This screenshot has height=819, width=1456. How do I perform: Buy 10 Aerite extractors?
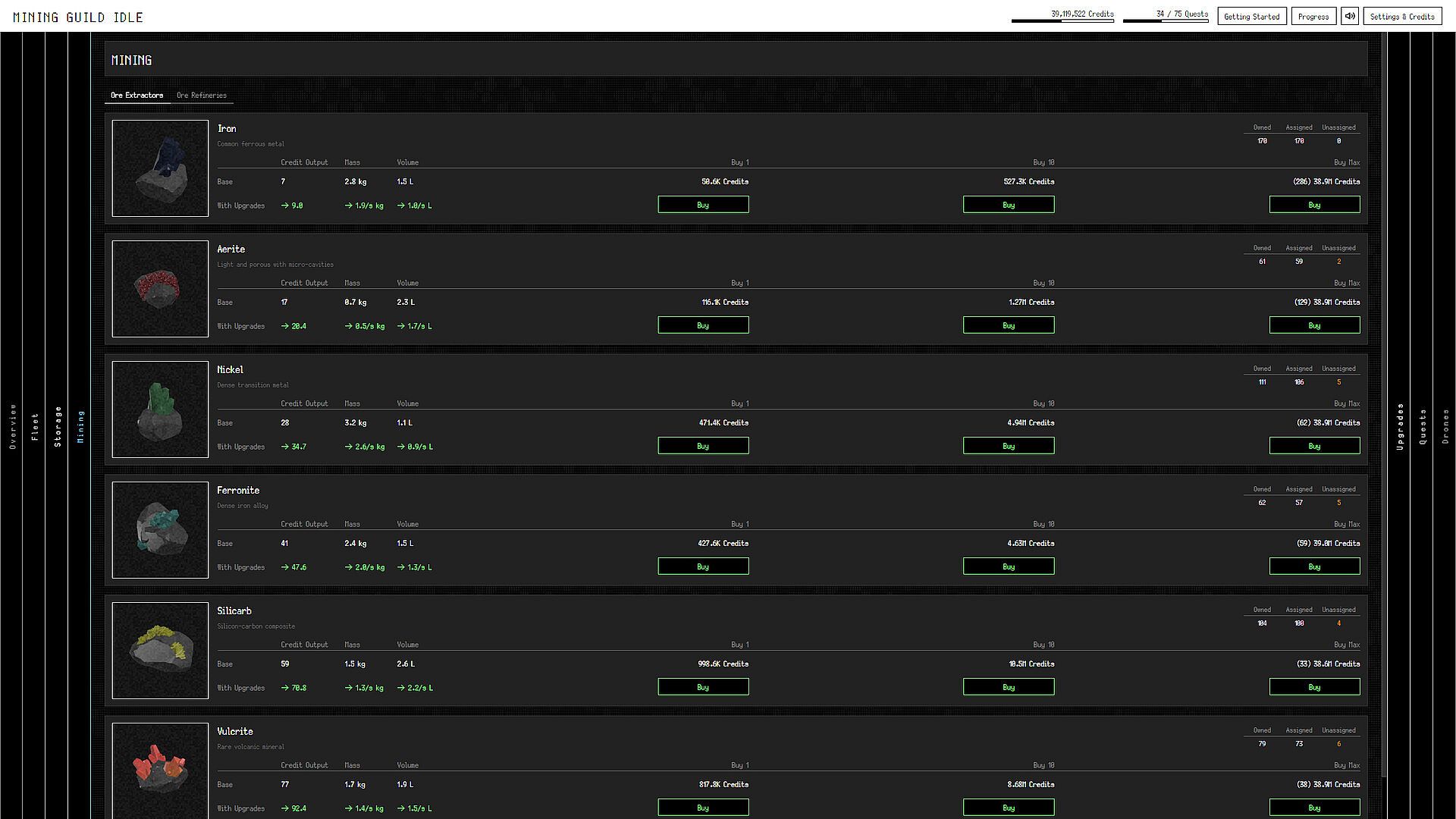(x=1009, y=325)
